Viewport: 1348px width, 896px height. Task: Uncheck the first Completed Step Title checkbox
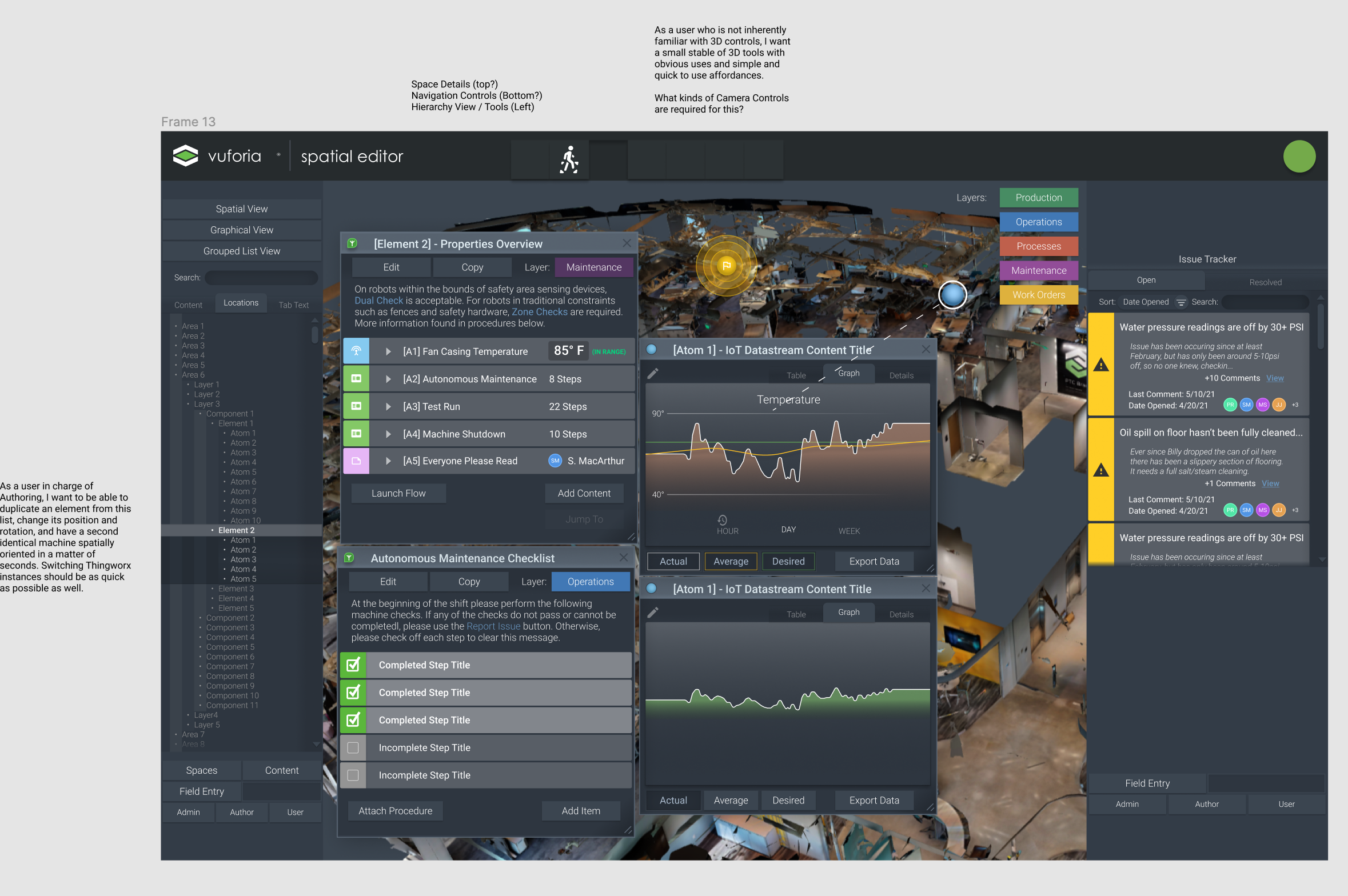click(x=353, y=665)
